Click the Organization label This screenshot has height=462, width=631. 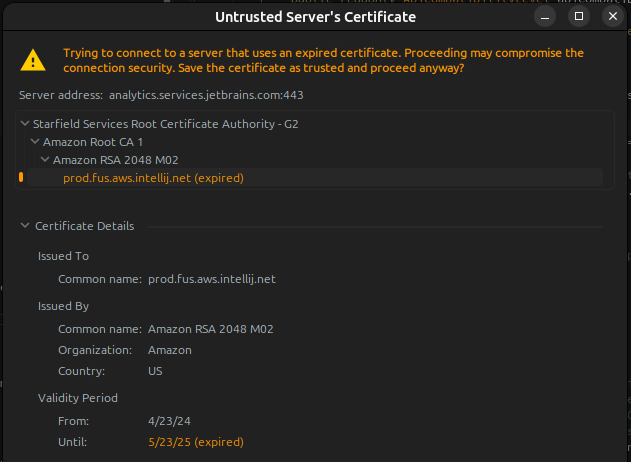(95, 350)
